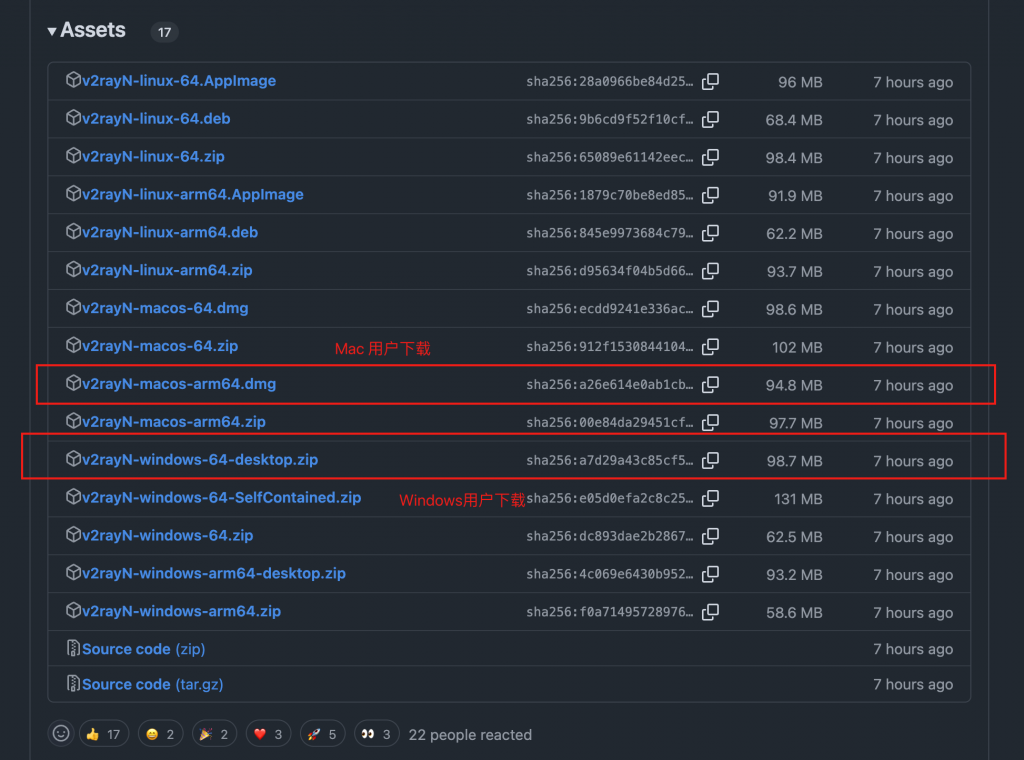Copy SHA256 hash for v2rayN-linux-64.AppImage
The height and width of the screenshot is (760, 1024).
click(x=710, y=81)
